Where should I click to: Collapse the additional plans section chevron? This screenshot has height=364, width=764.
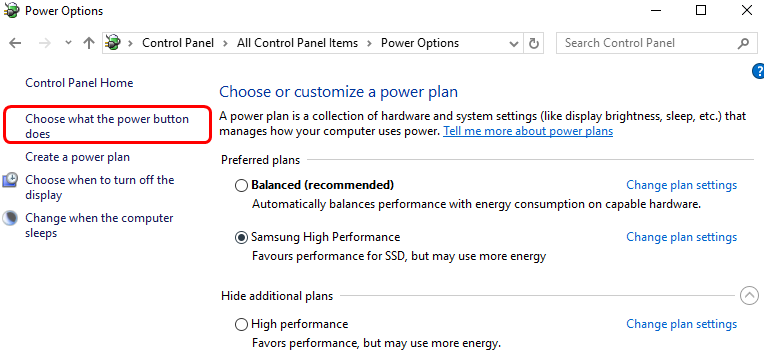[749, 295]
